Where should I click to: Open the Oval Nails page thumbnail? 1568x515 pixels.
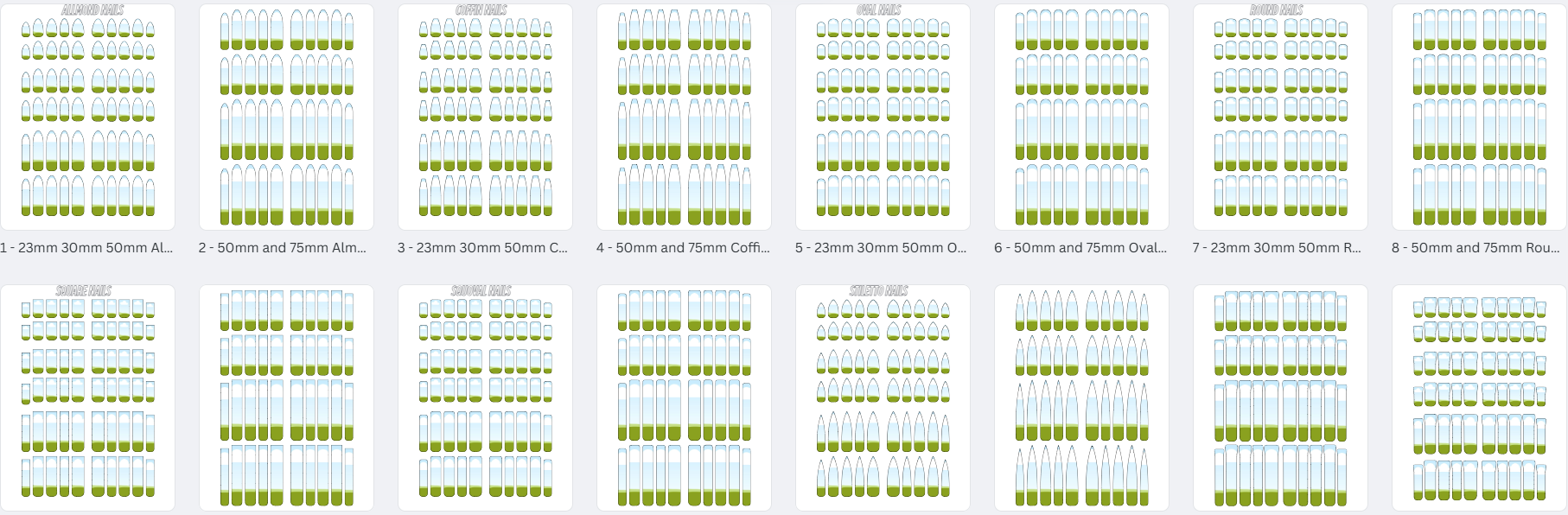click(883, 117)
